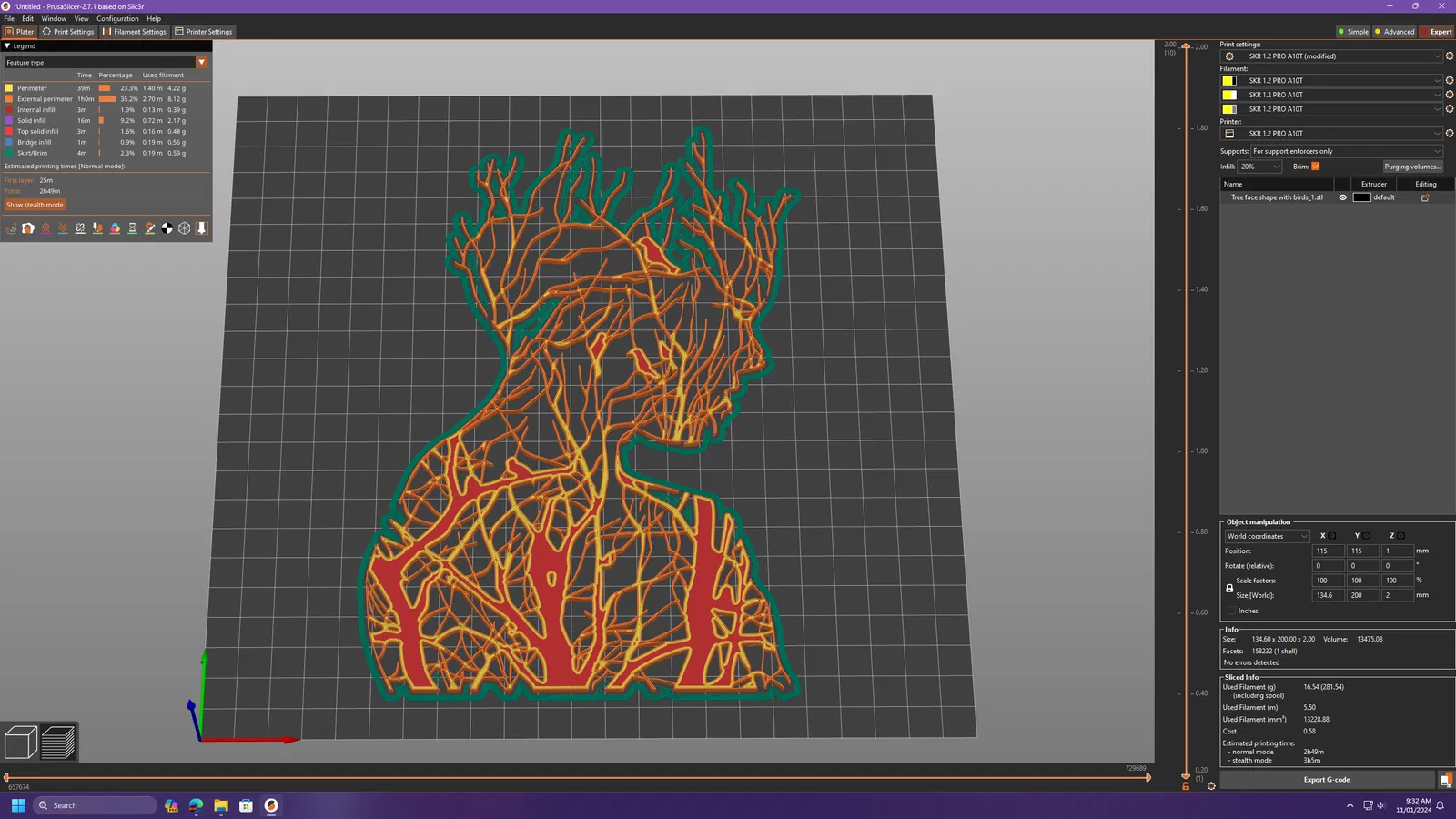Toggle Print pauses hourglass icon
This screenshot has height=819, width=1456.
(132, 228)
